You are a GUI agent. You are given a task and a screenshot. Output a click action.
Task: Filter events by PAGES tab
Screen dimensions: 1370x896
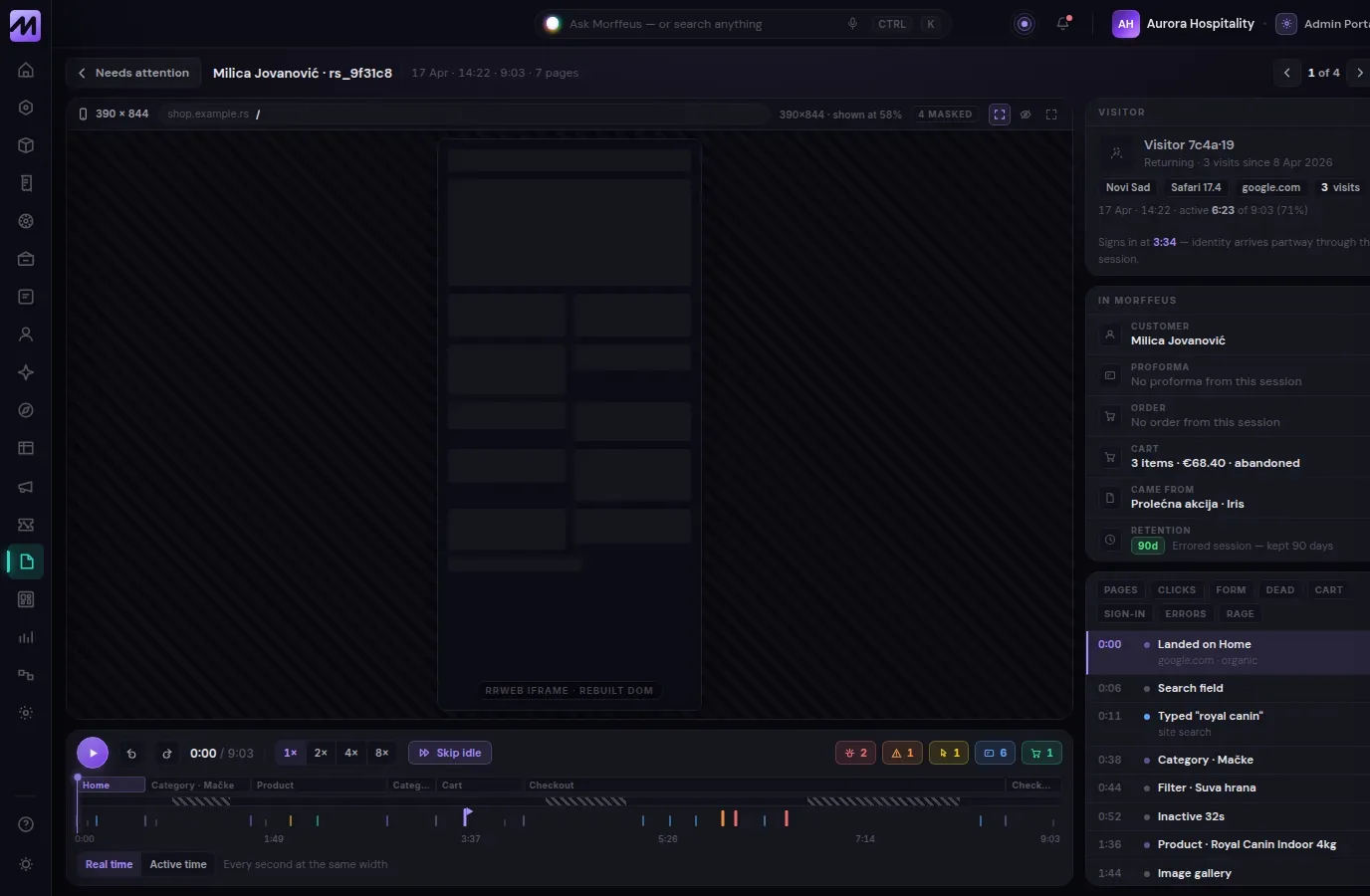click(x=1120, y=590)
